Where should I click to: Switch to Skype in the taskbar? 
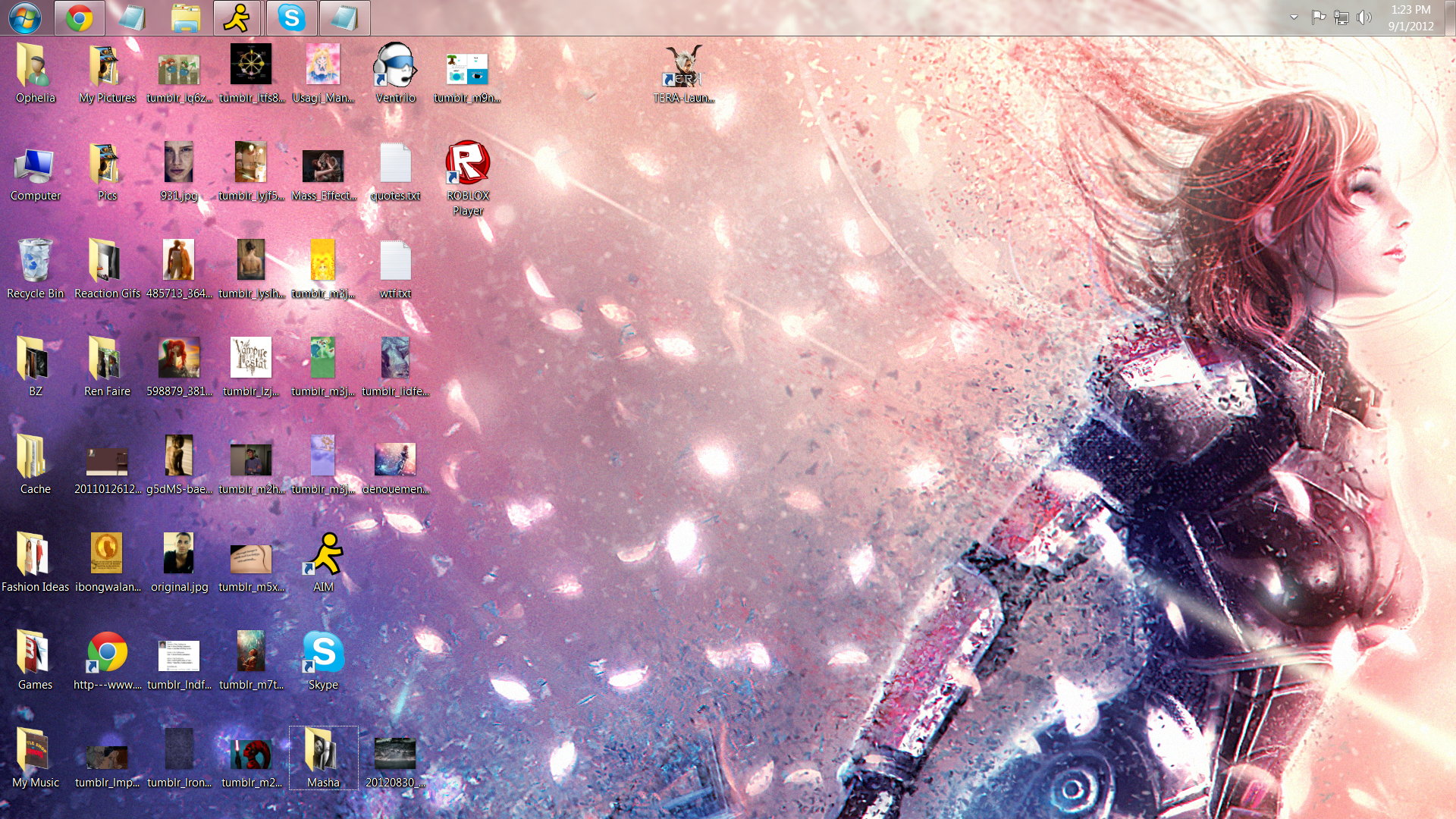coord(291,17)
